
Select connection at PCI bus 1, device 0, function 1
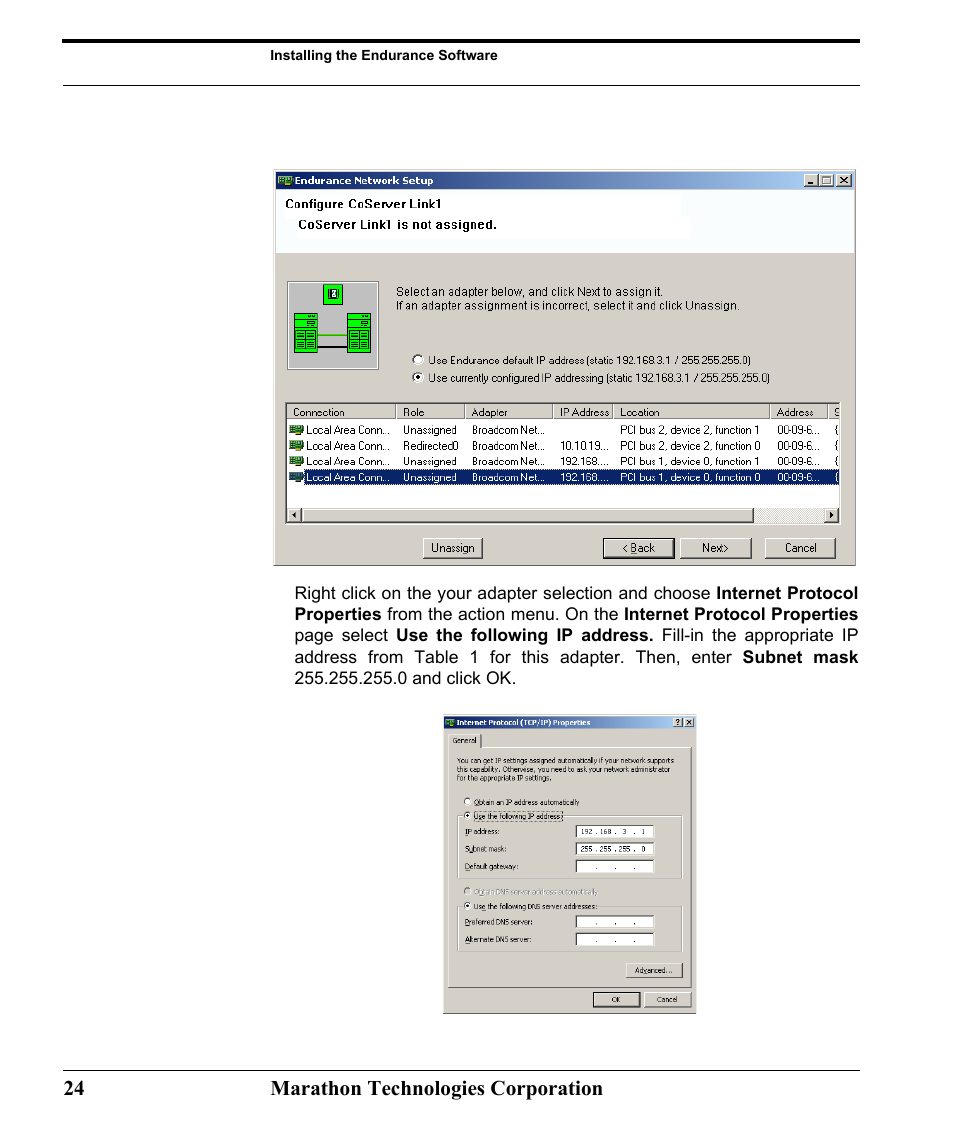pyautogui.click(x=562, y=462)
